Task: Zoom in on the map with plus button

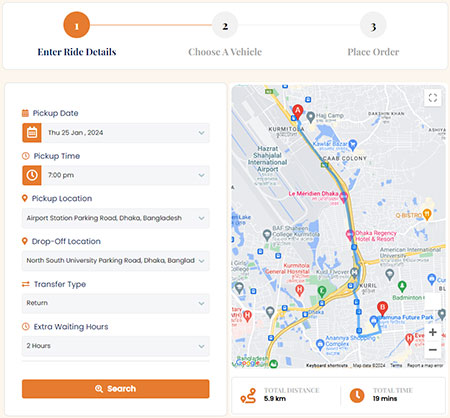Action: click(433, 332)
